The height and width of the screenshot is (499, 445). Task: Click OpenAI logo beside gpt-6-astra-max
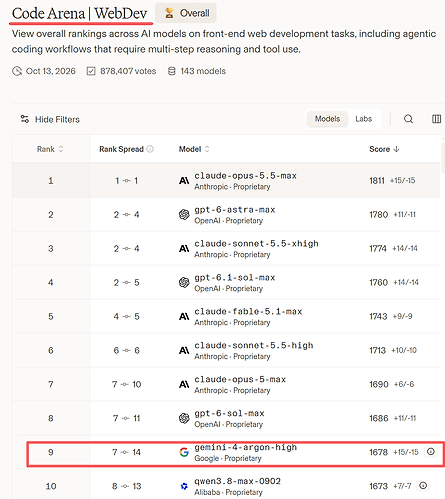point(184,215)
